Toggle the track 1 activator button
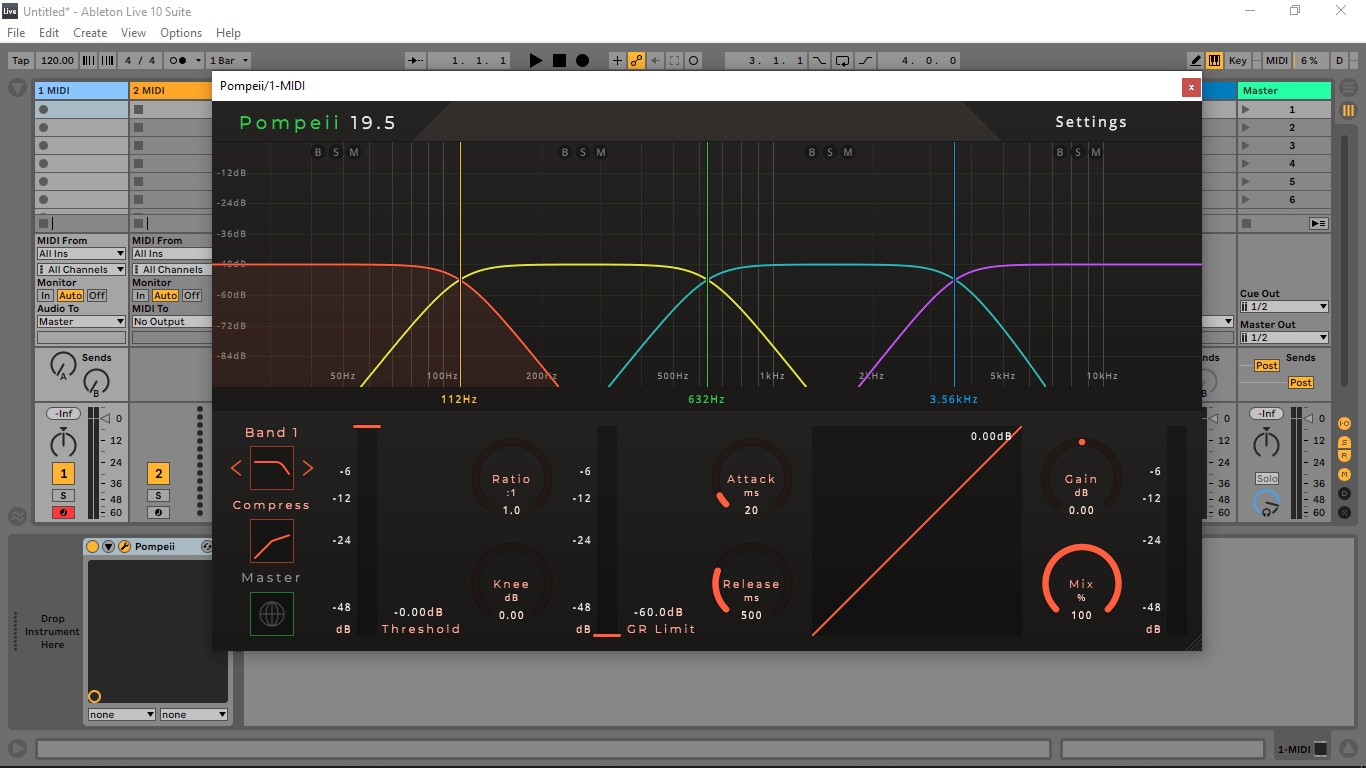 coord(63,474)
